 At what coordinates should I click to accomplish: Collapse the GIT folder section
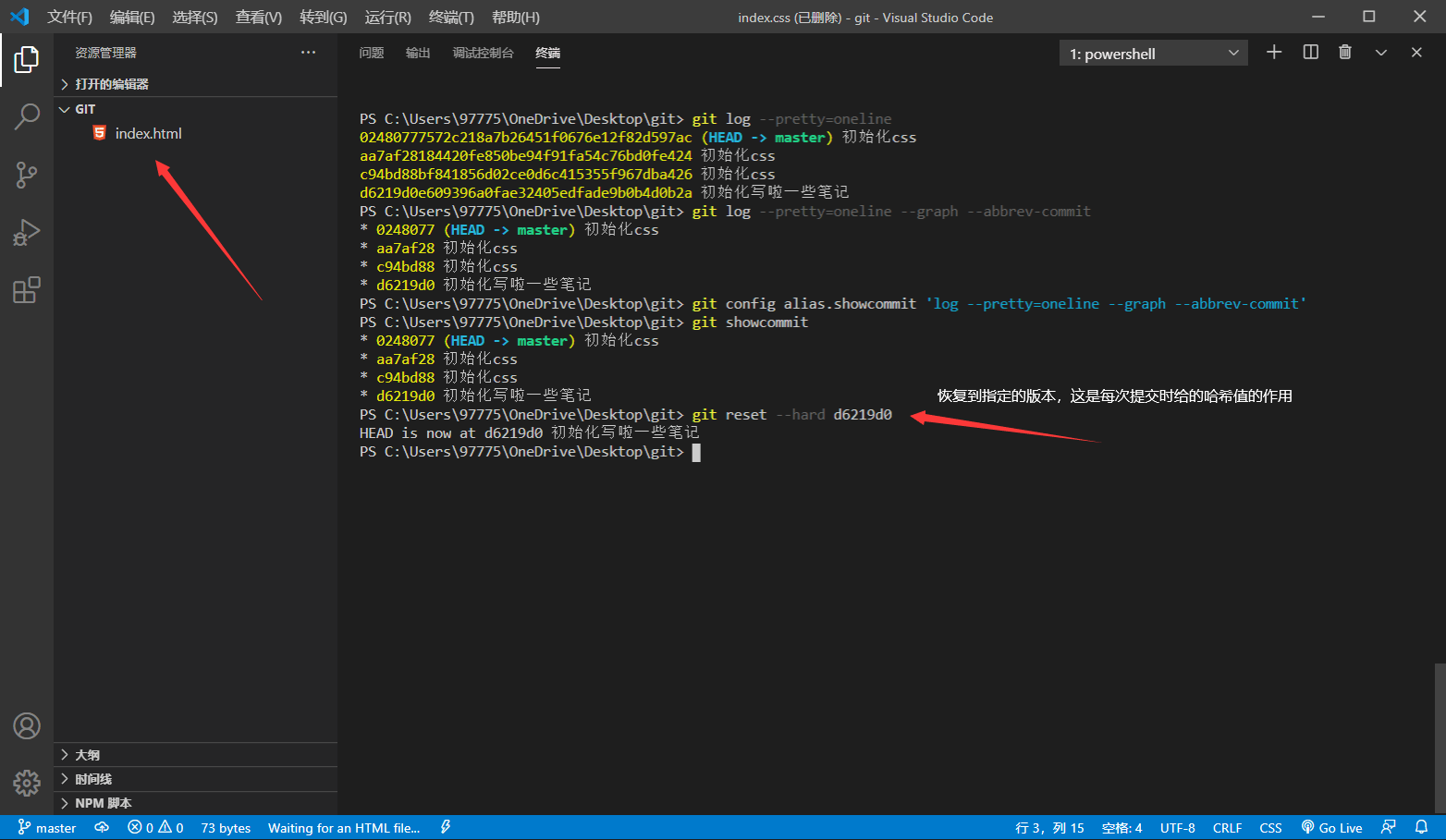point(195,109)
